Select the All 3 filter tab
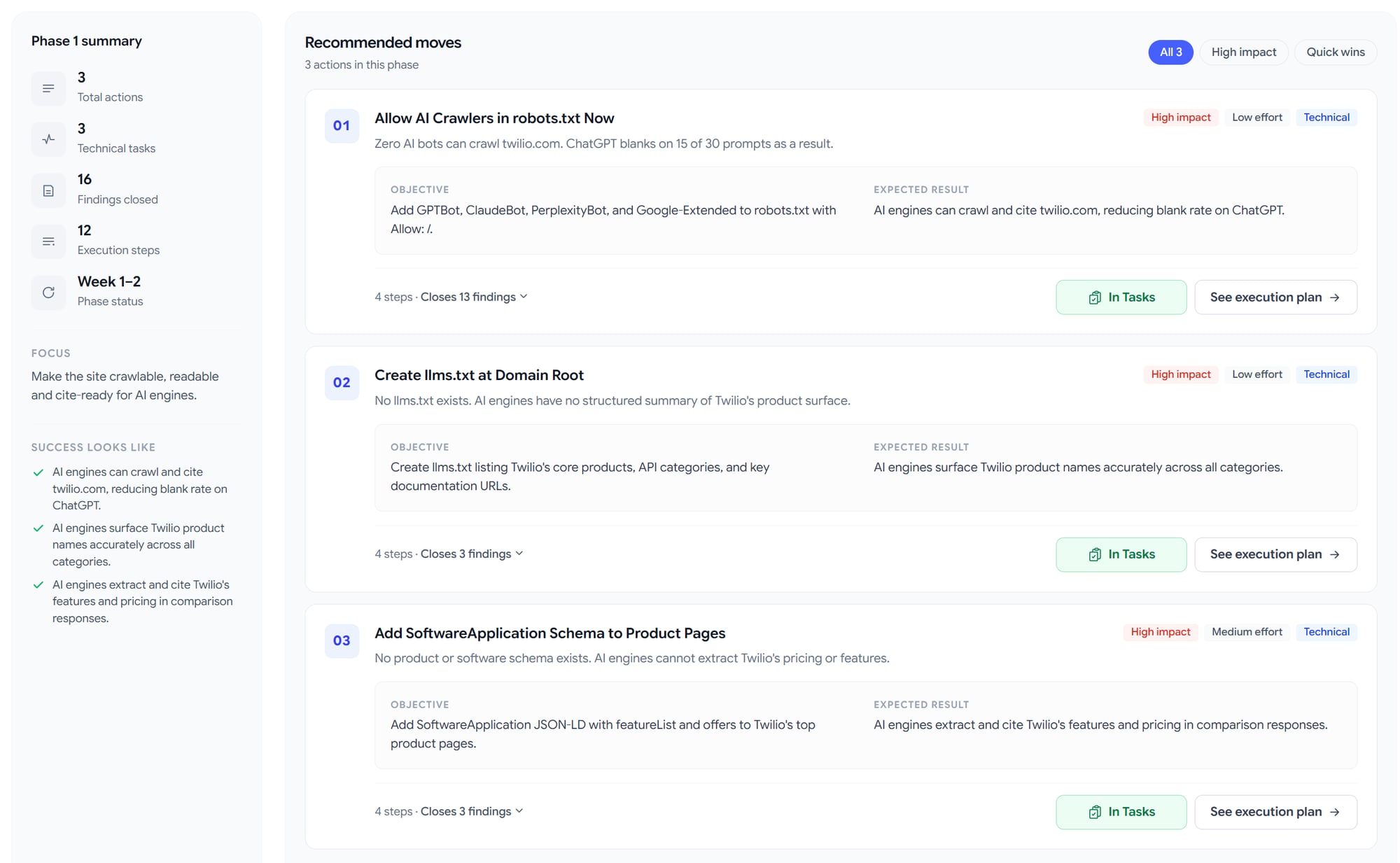Viewport: 1400px width, 863px height. pyautogui.click(x=1170, y=52)
